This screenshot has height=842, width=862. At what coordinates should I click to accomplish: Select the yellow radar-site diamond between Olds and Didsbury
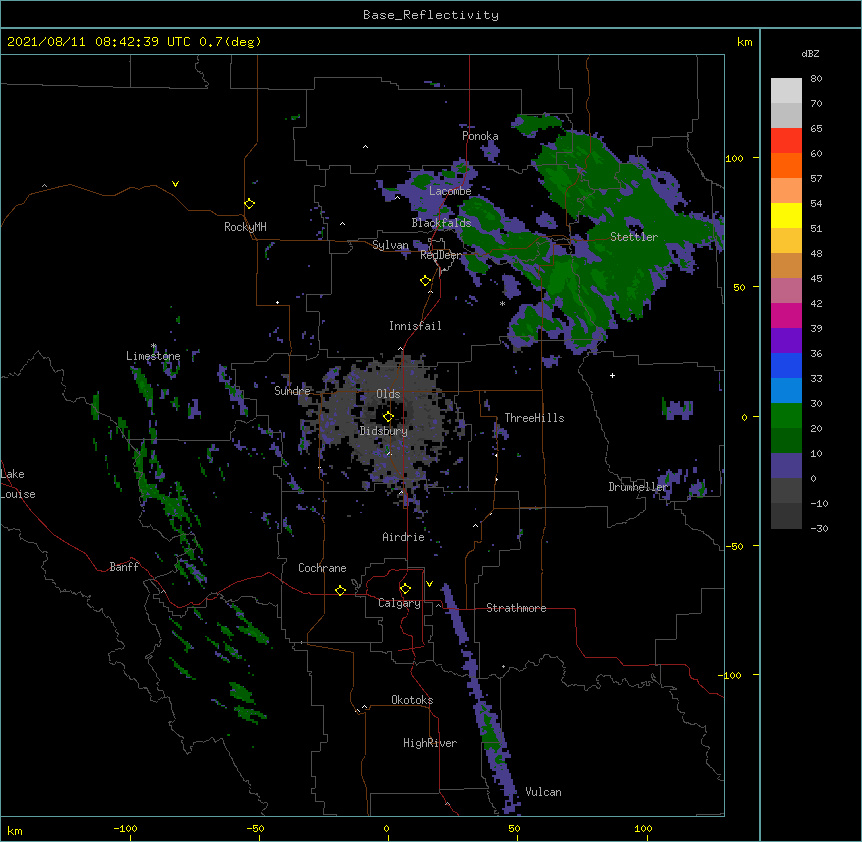[x=388, y=416]
